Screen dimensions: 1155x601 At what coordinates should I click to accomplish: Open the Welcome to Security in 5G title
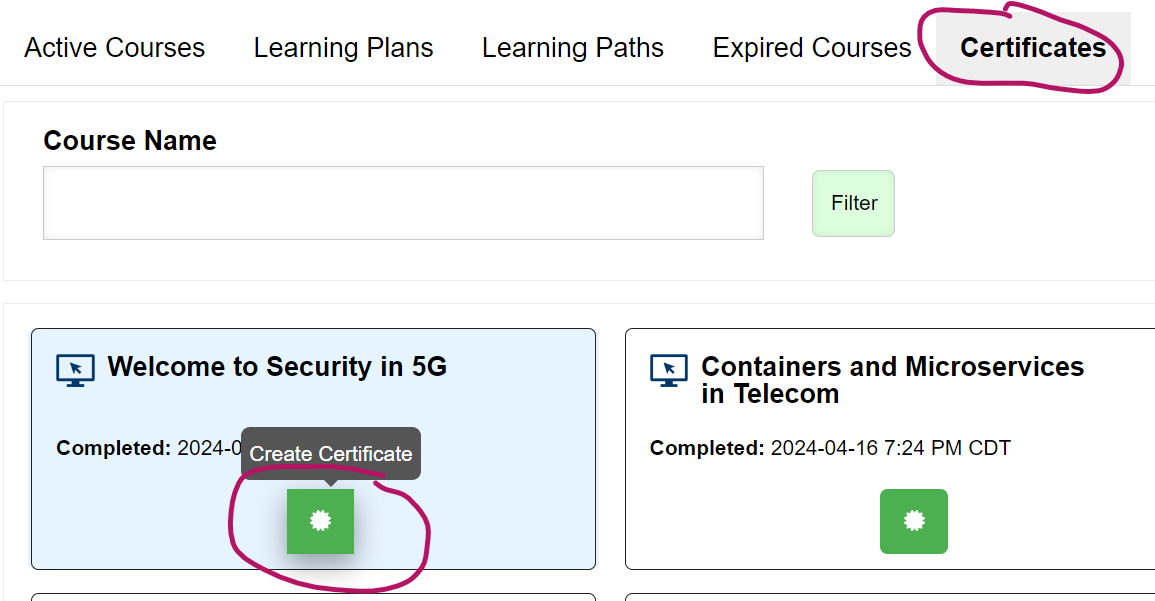(x=277, y=367)
